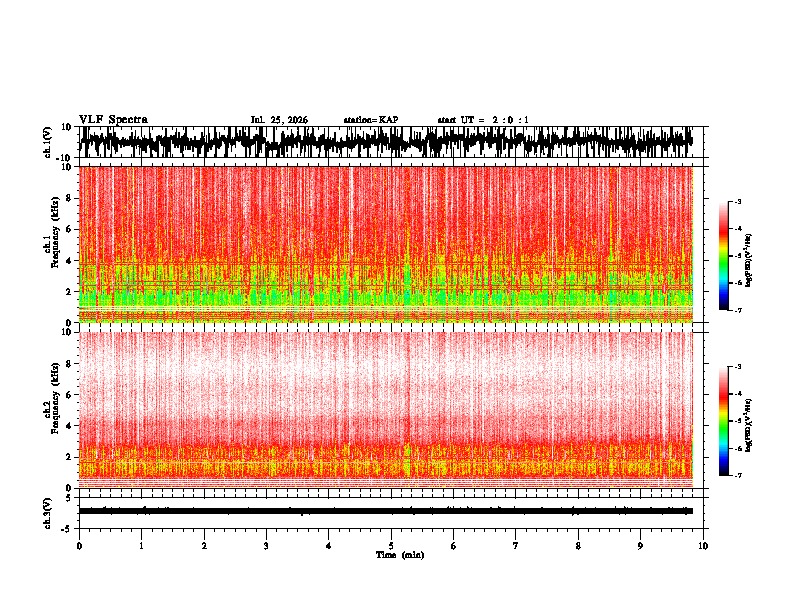Screen dimensions: 792x612
Task: Click the 8 kHz tick on ch.1 frequency axis
Action: tap(69, 198)
